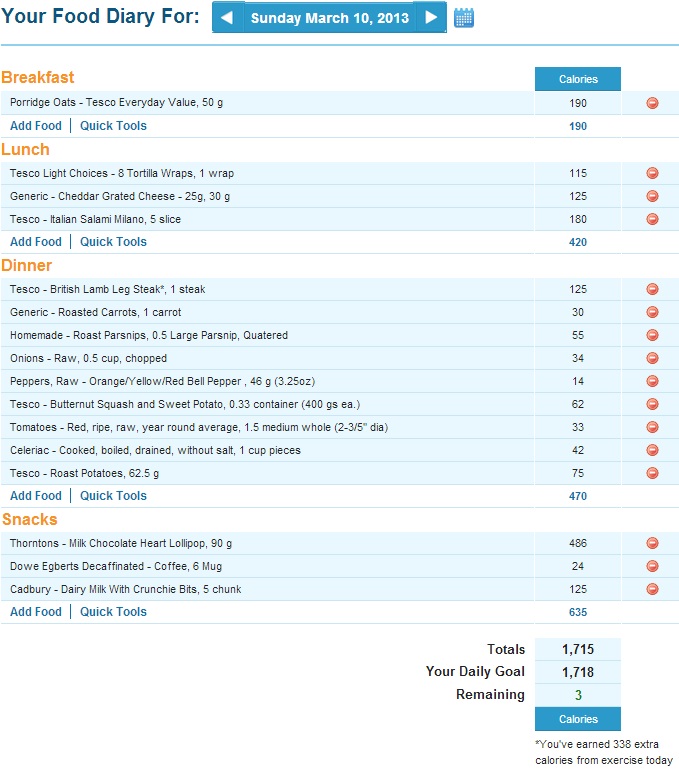This screenshot has height=771, width=679.
Task: Open Peppers Raw Bell Pepper entry
Action: 162,381
